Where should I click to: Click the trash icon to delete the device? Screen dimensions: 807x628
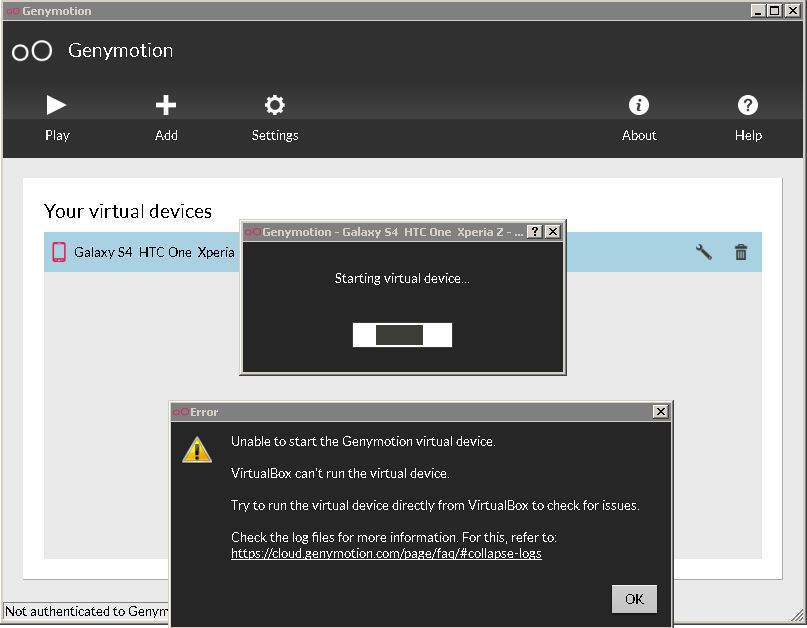point(740,252)
